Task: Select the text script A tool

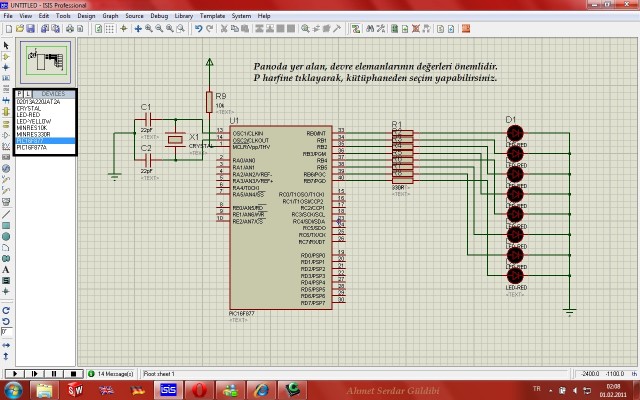Action: click(6, 269)
